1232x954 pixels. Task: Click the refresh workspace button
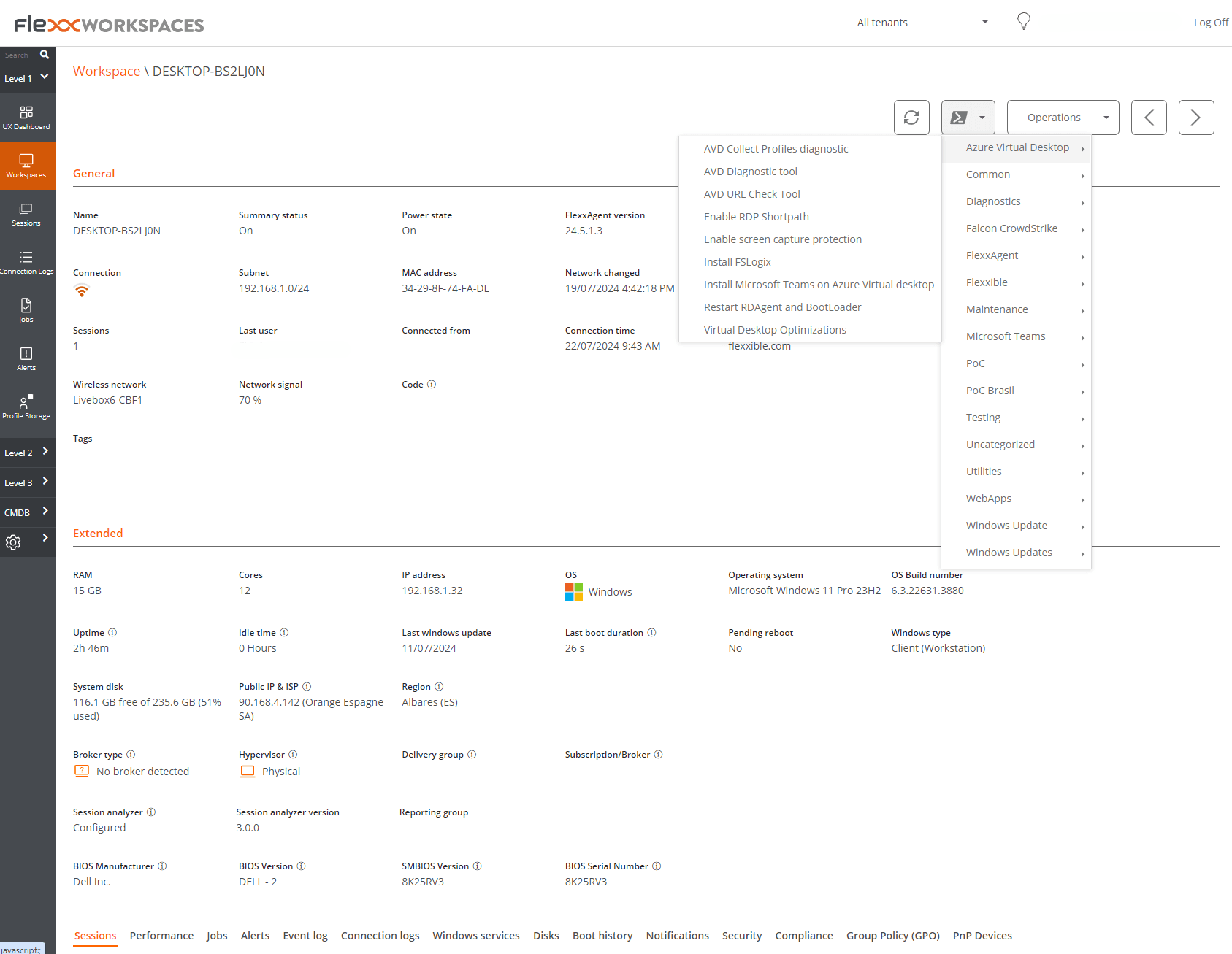click(x=911, y=118)
